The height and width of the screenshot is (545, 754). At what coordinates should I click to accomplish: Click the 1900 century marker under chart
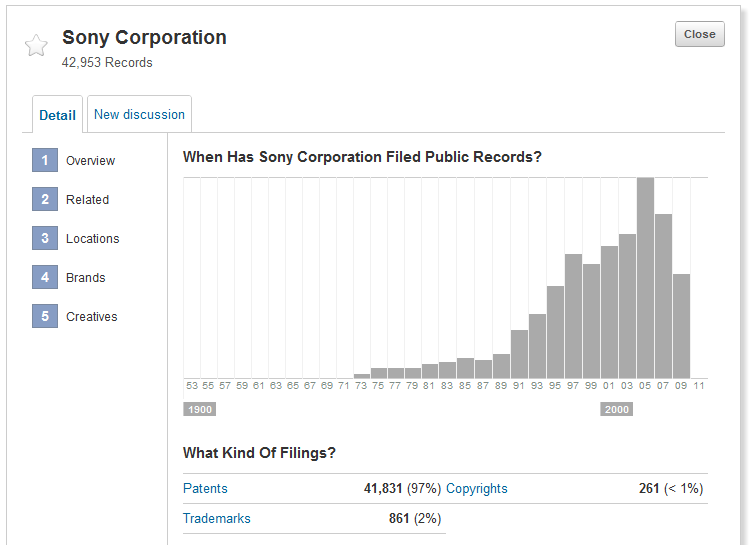coord(200,410)
